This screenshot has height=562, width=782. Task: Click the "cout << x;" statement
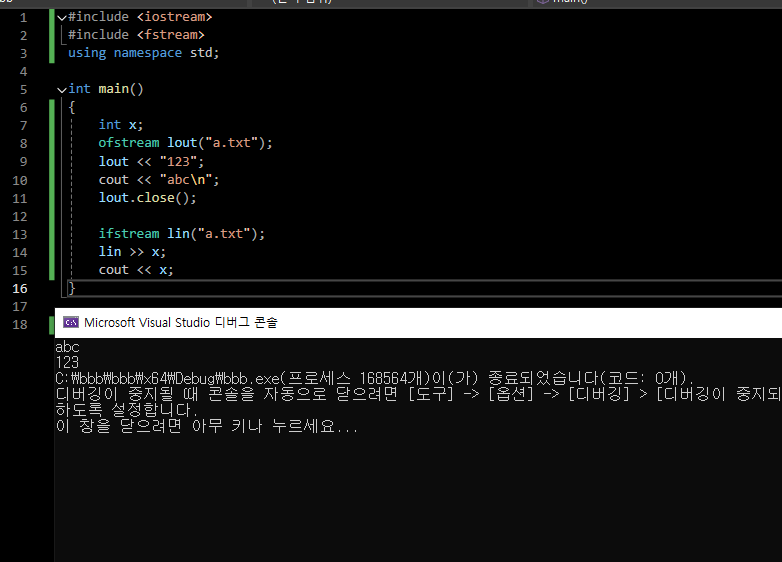point(136,270)
